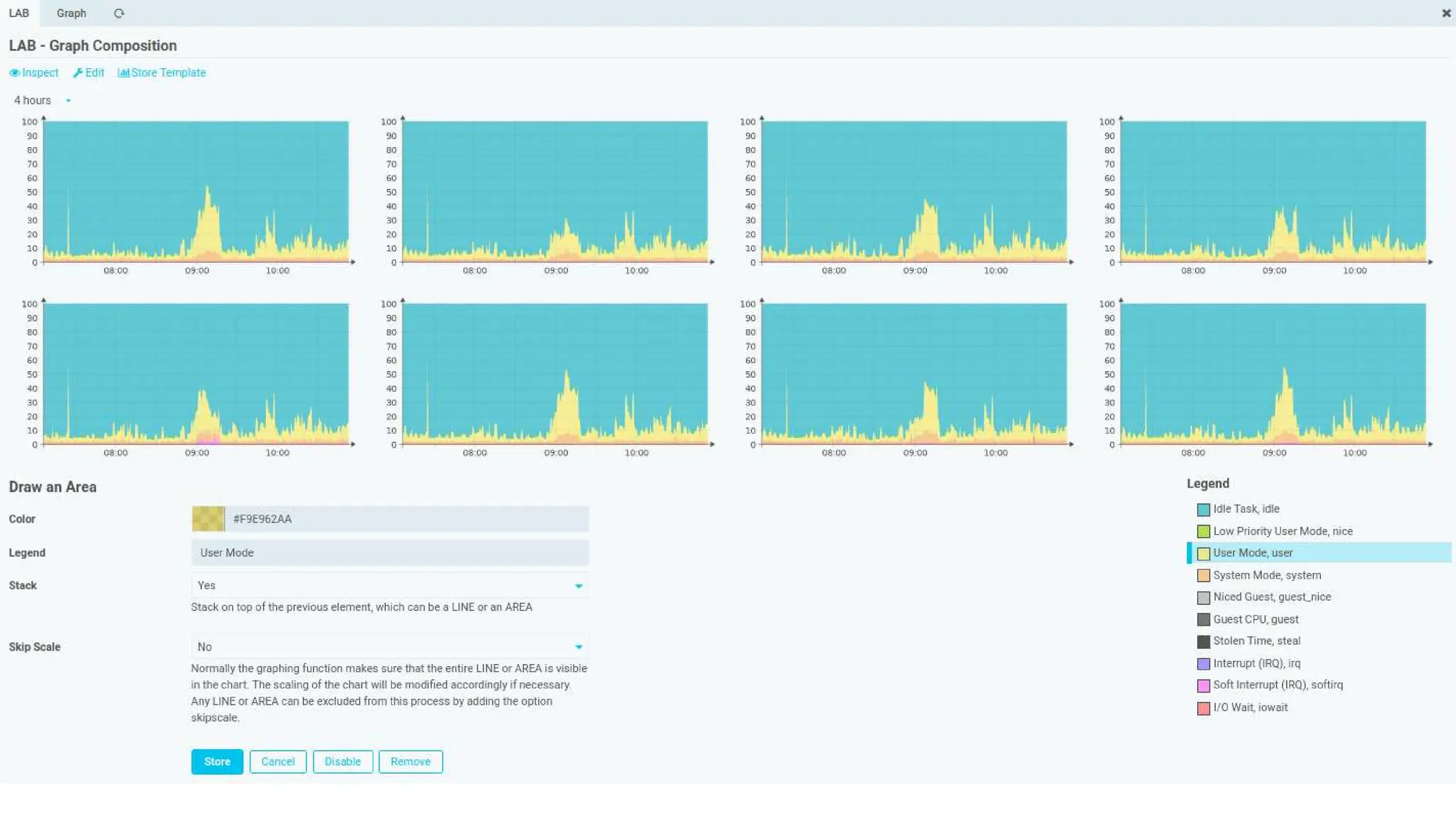This screenshot has height=819, width=1456.
Task: Click the Remove button
Action: coord(410,761)
